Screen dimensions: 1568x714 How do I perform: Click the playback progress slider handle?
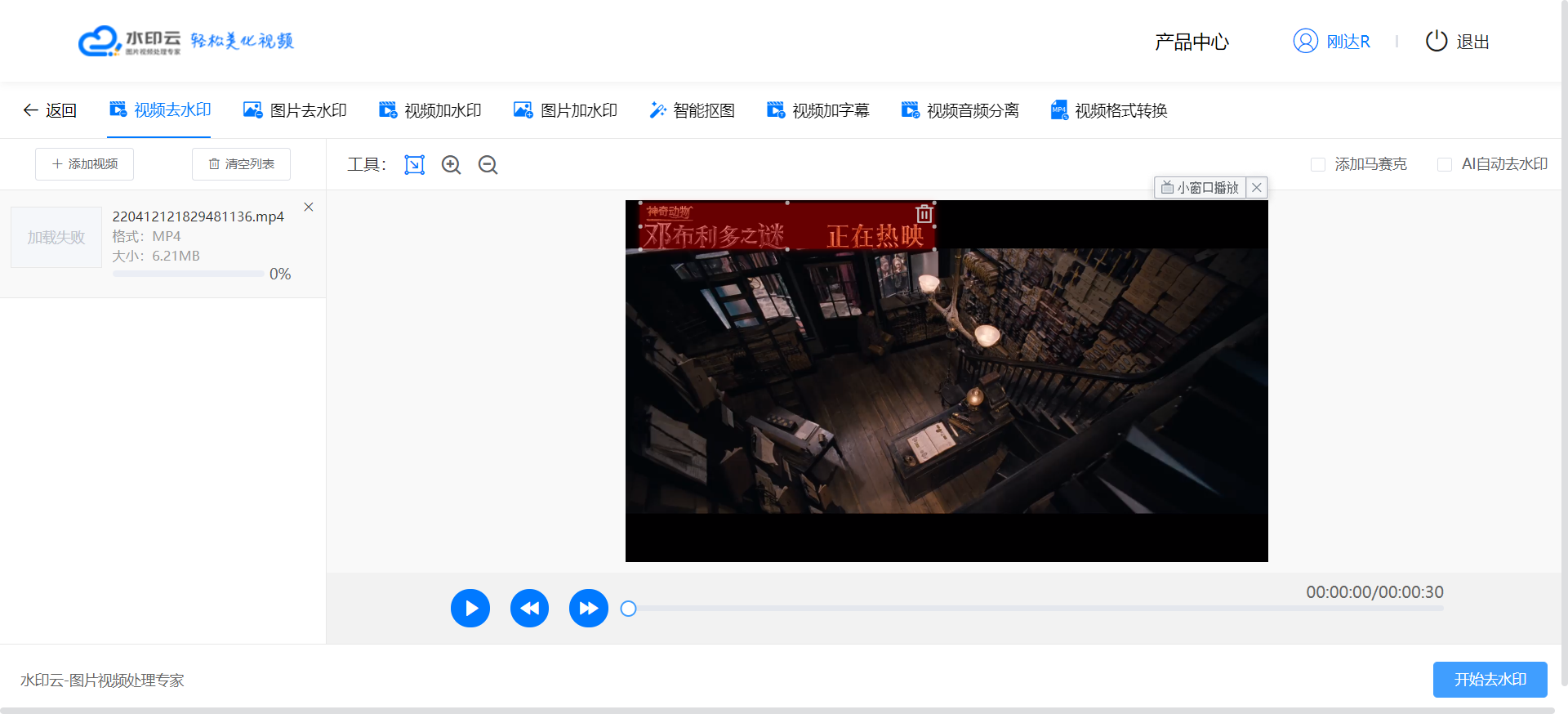(628, 609)
